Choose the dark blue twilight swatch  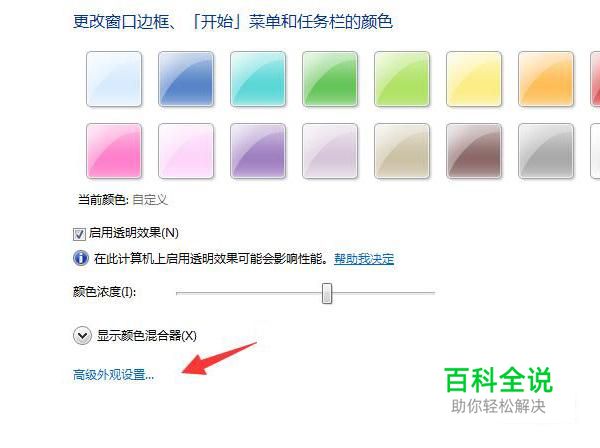pos(186,79)
